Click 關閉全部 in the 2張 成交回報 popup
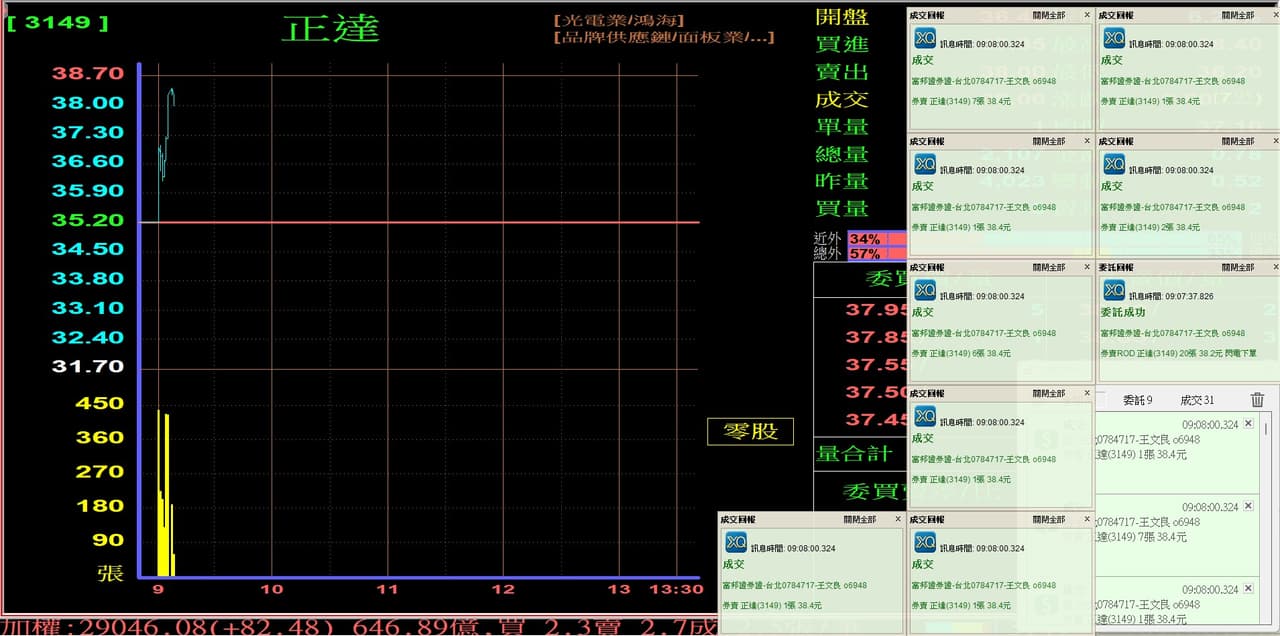Screen dimensions: 1280x636 (1237, 141)
